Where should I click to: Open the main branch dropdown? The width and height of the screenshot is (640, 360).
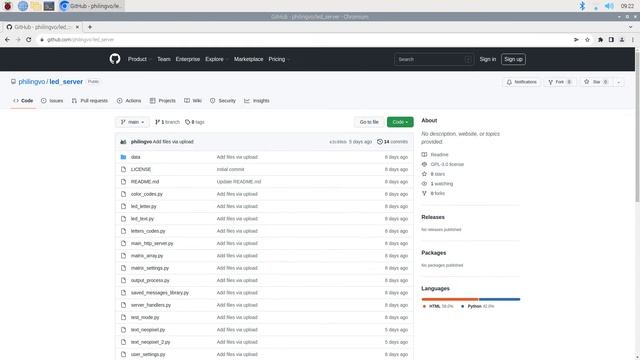(132, 122)
